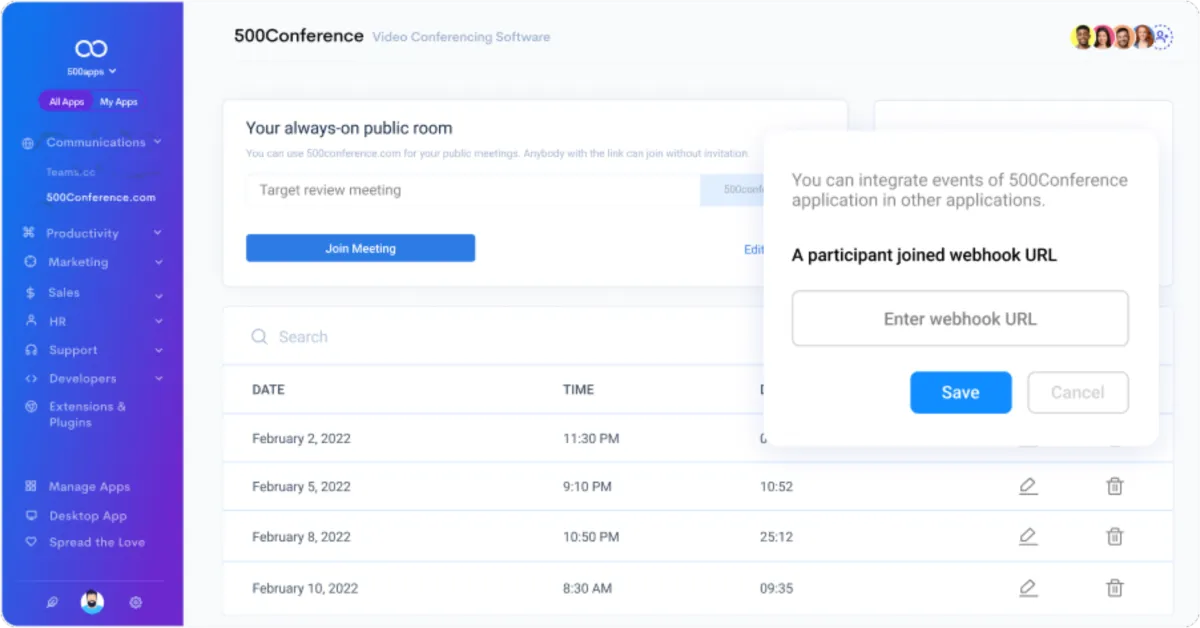Image resolution: width=1200 pixels, height=628 pixels.
Task: Edit the February 10, 2022 meeting
Action: 1027,588
